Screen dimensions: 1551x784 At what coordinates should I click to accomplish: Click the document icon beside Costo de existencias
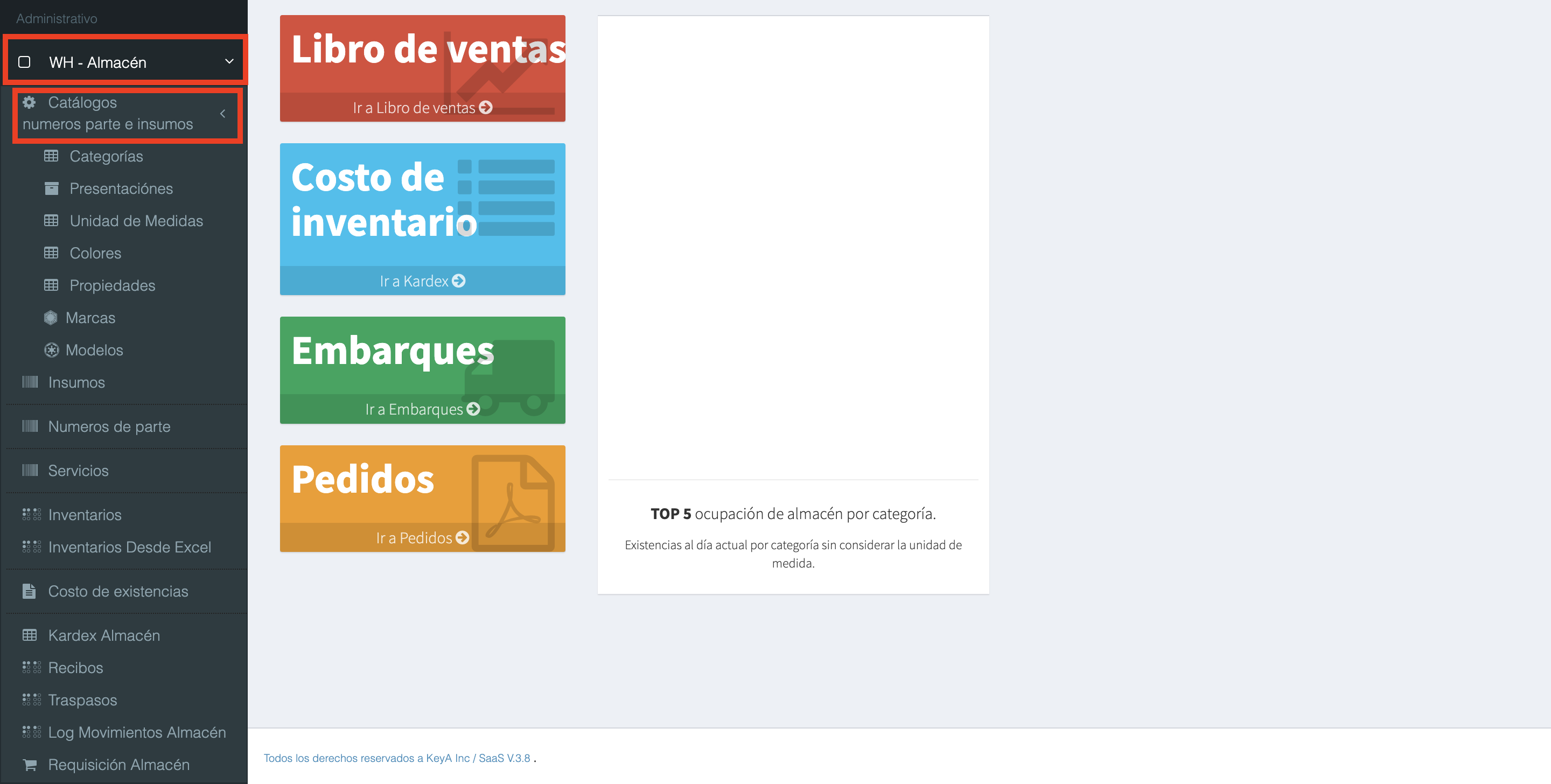tap(29, 591)
